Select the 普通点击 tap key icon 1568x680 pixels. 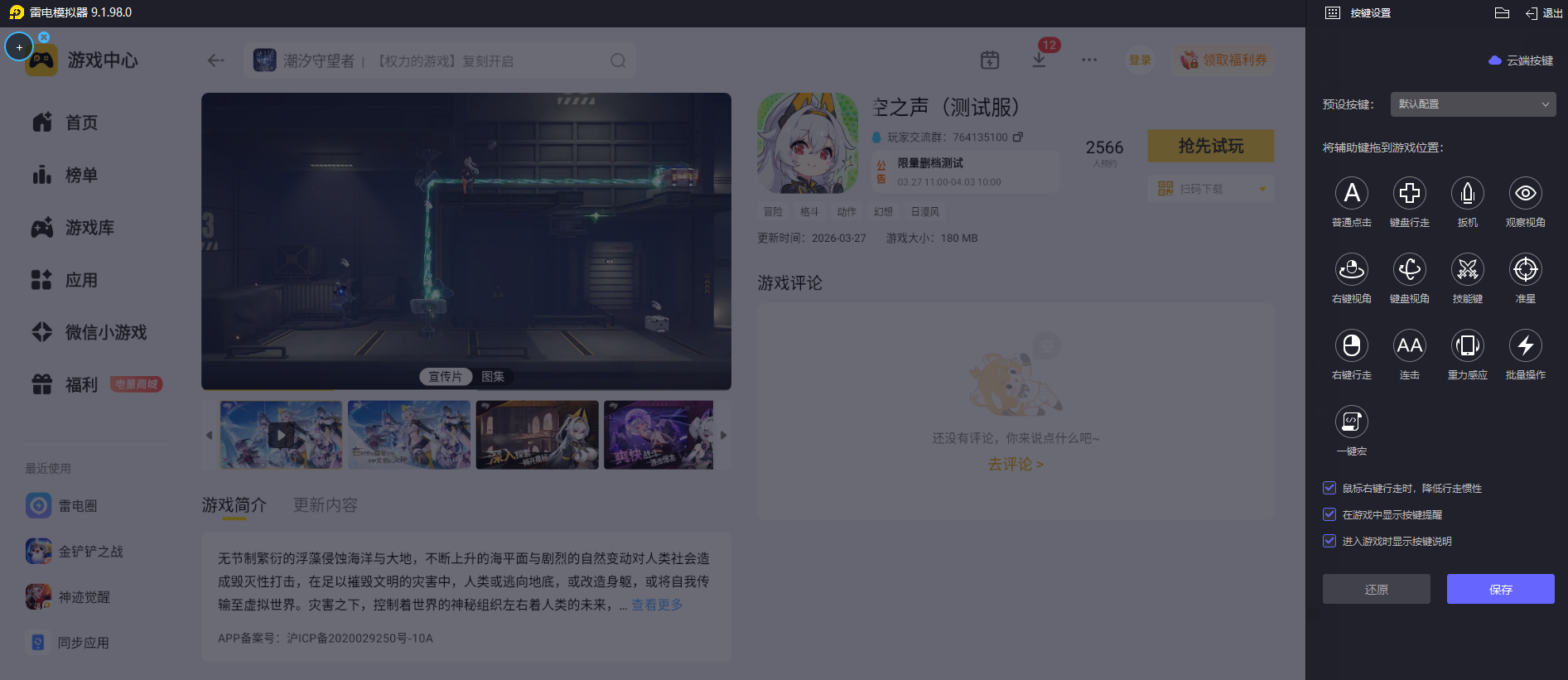point(1352,193)
